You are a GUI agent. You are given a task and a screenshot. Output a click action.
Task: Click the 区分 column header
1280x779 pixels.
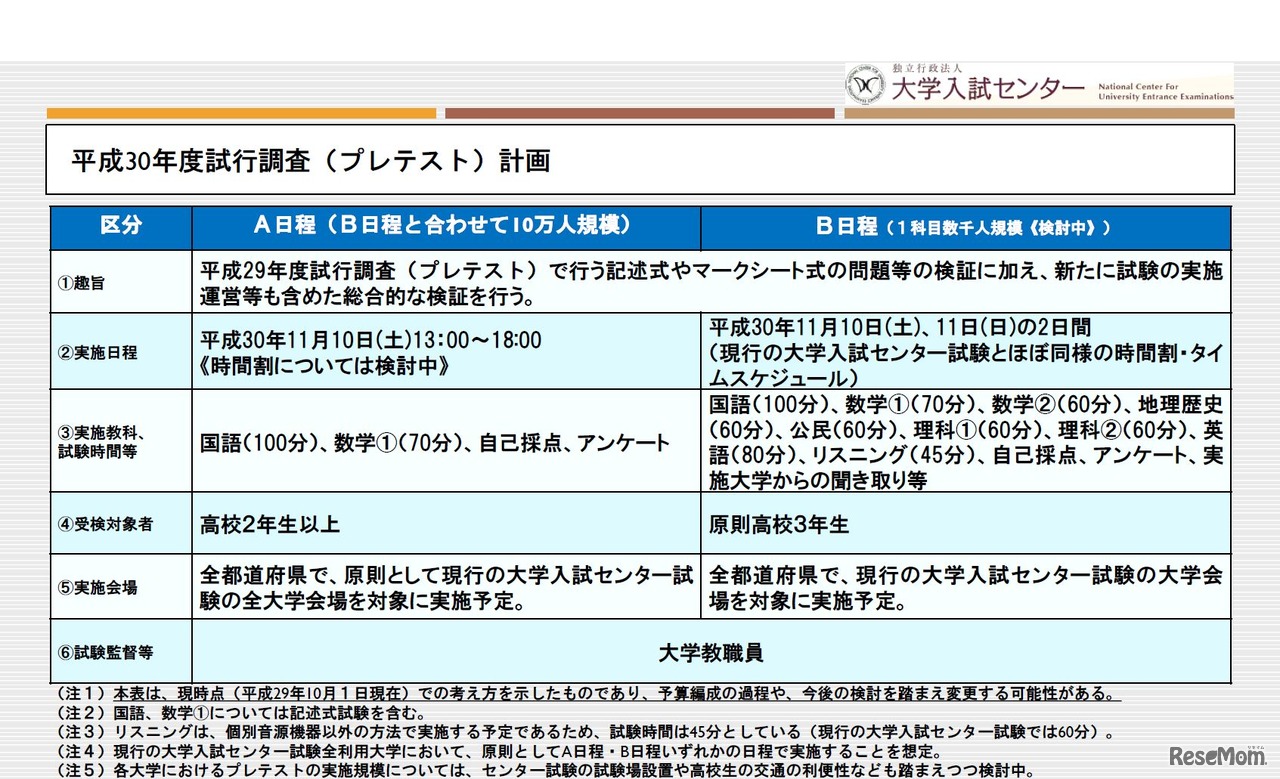[121, 227]
